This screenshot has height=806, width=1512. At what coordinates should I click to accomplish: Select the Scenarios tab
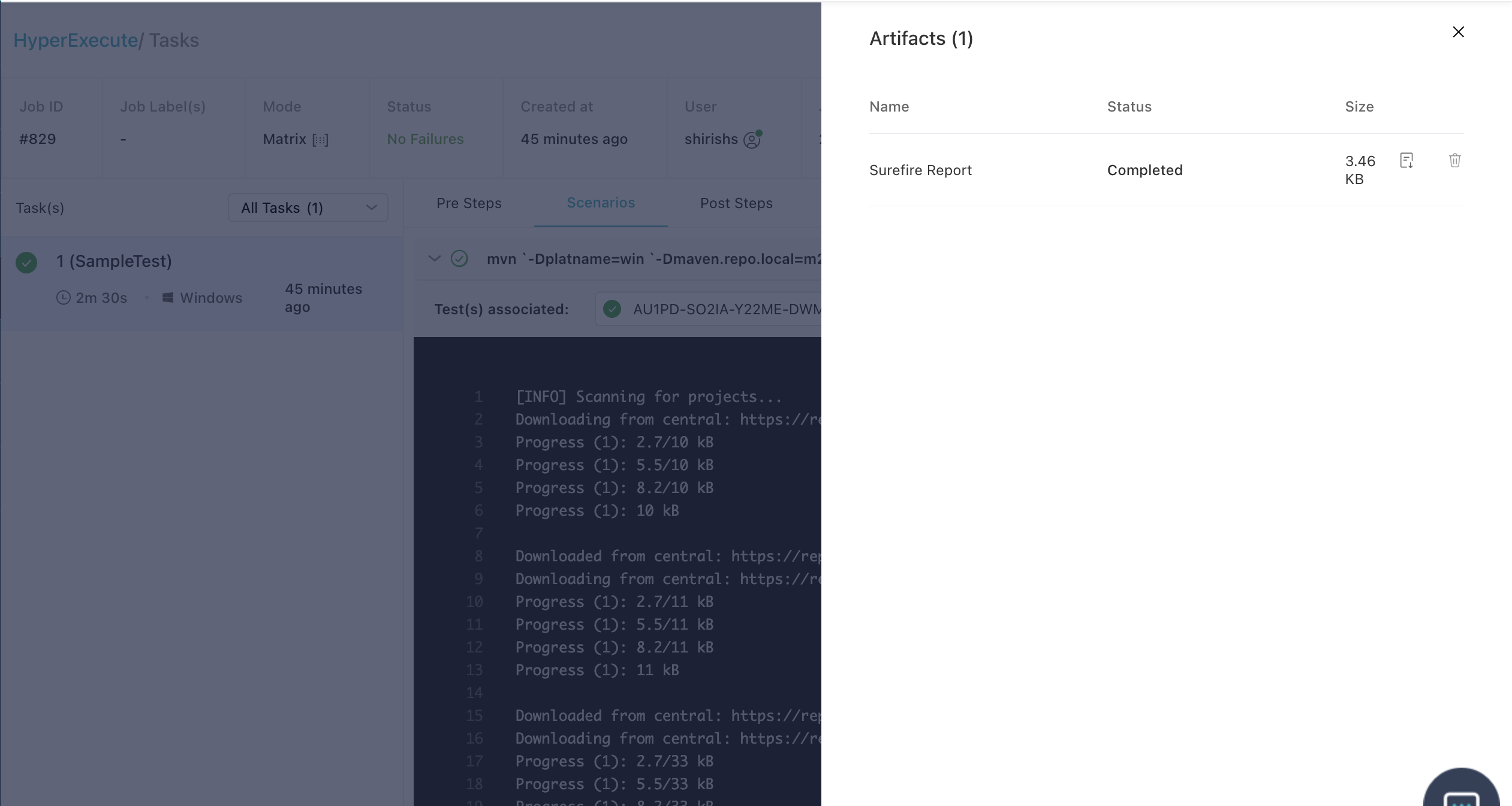click(x=600, y=203)
